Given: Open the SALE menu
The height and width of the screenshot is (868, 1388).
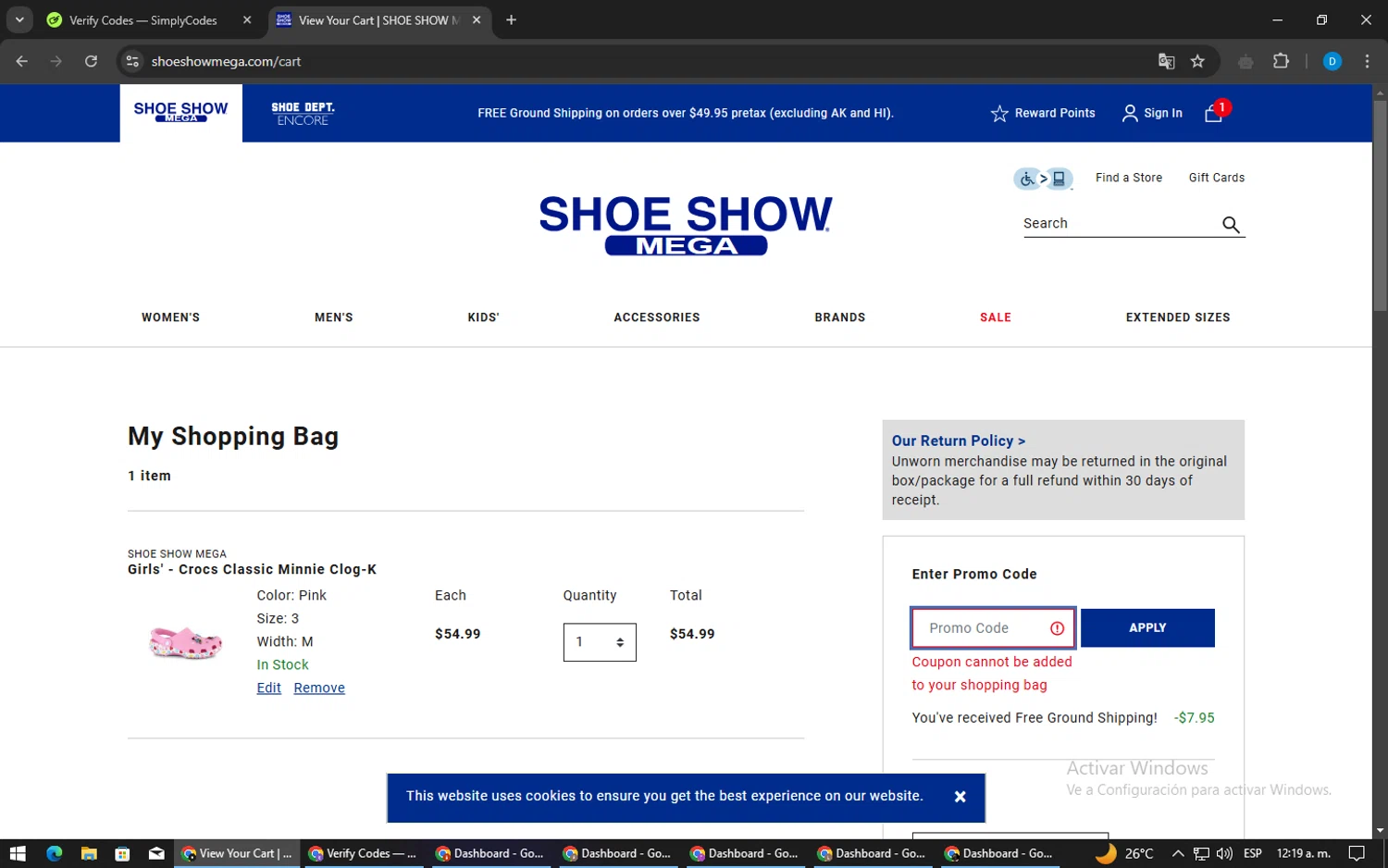Looking at the screenshot, I should (x=996, y=317).
